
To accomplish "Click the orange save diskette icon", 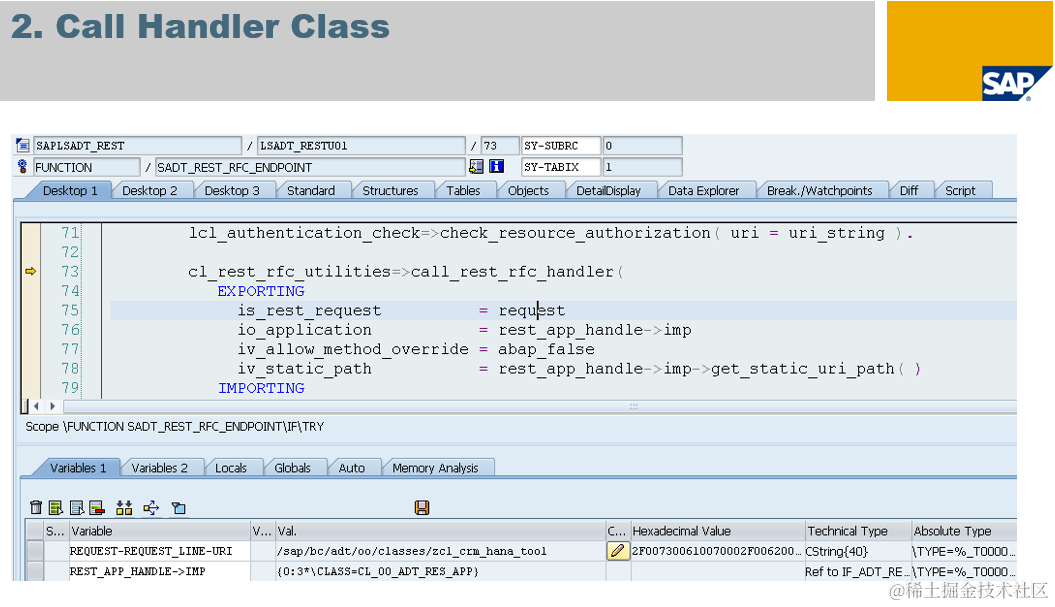I will tap(422, 507).
